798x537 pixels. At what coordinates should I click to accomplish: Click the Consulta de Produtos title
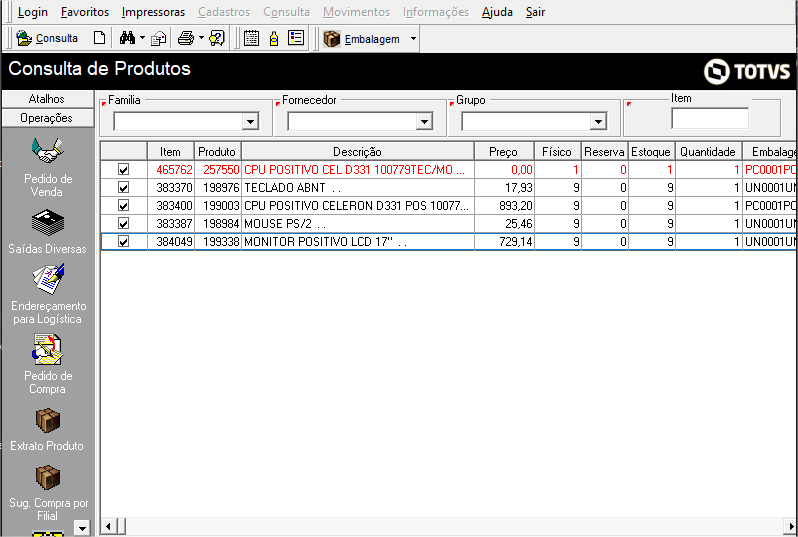click(x=99, y=69)
